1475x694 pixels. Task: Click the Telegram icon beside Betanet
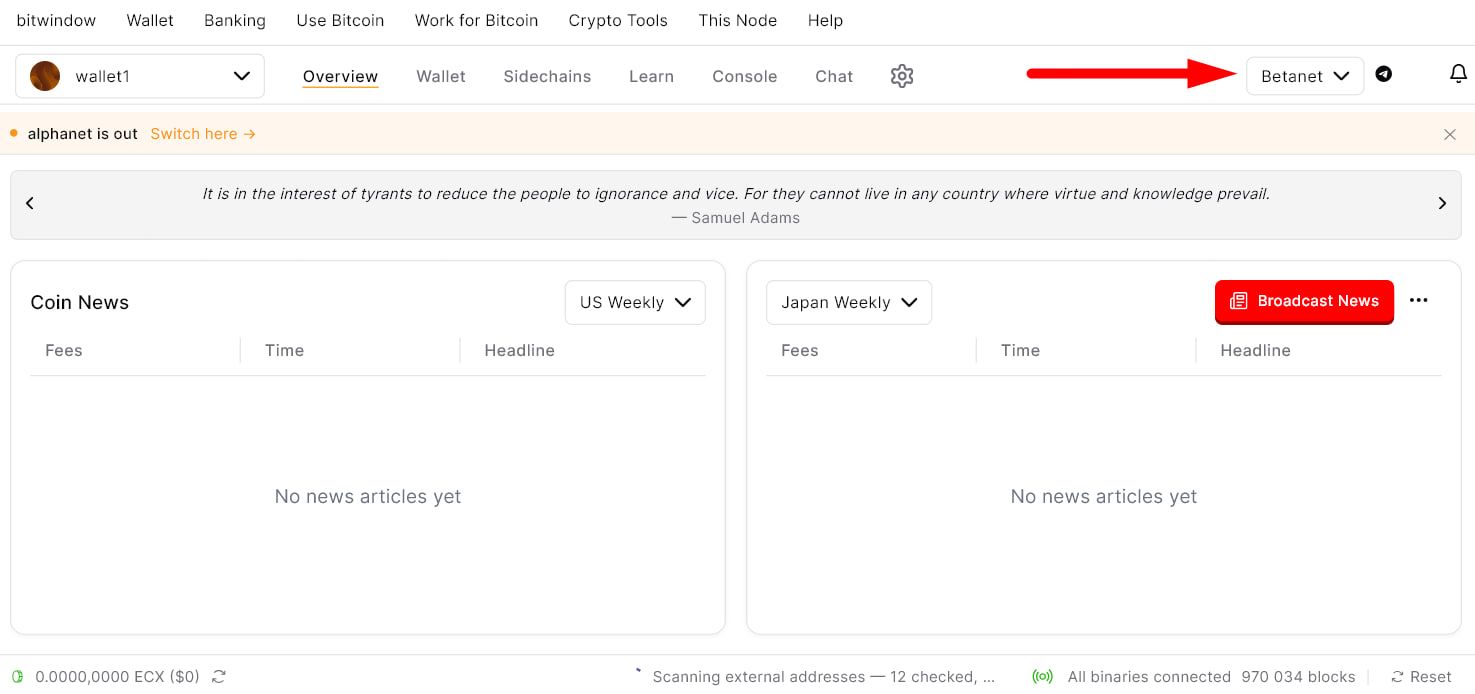(1384, 74)
